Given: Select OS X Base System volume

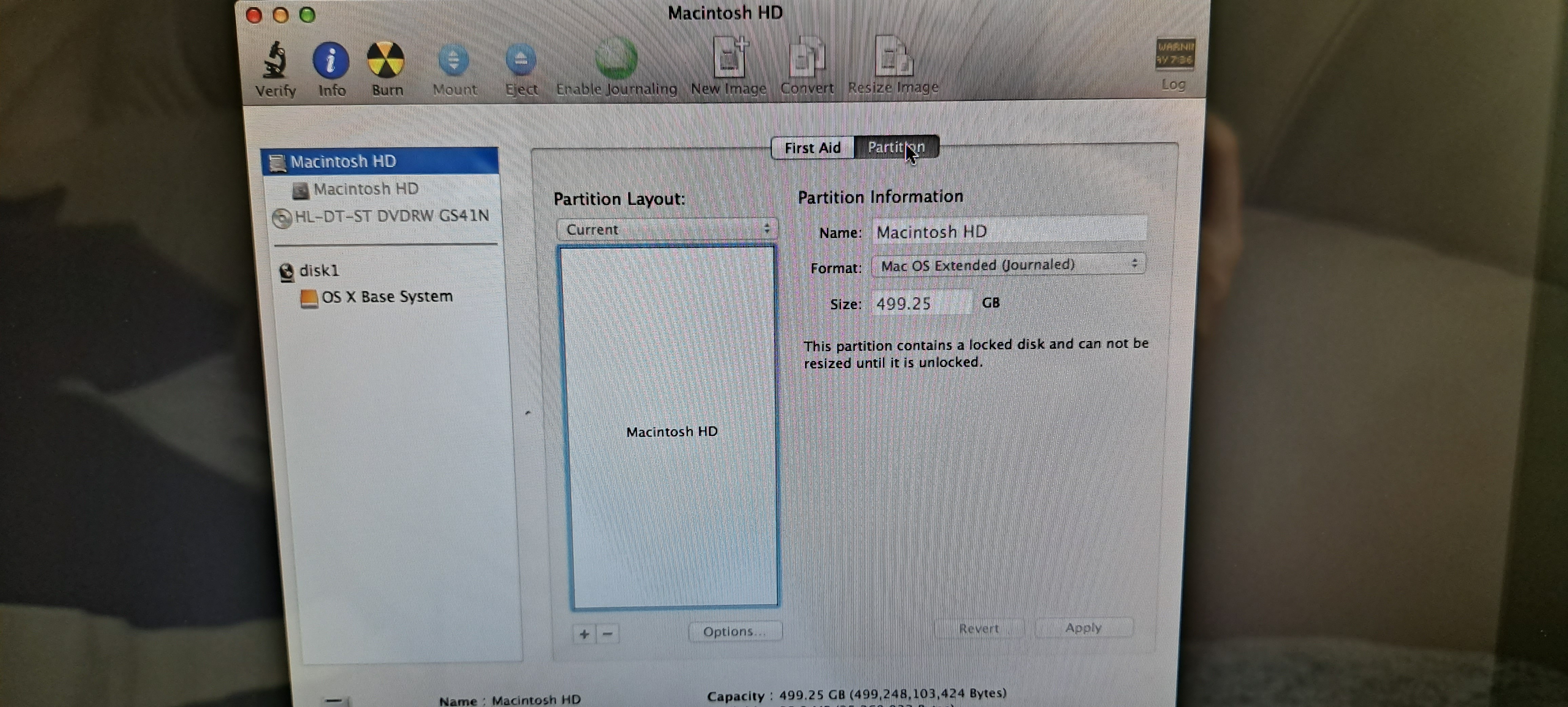Looking at the screenshot, I should (386, 297).
